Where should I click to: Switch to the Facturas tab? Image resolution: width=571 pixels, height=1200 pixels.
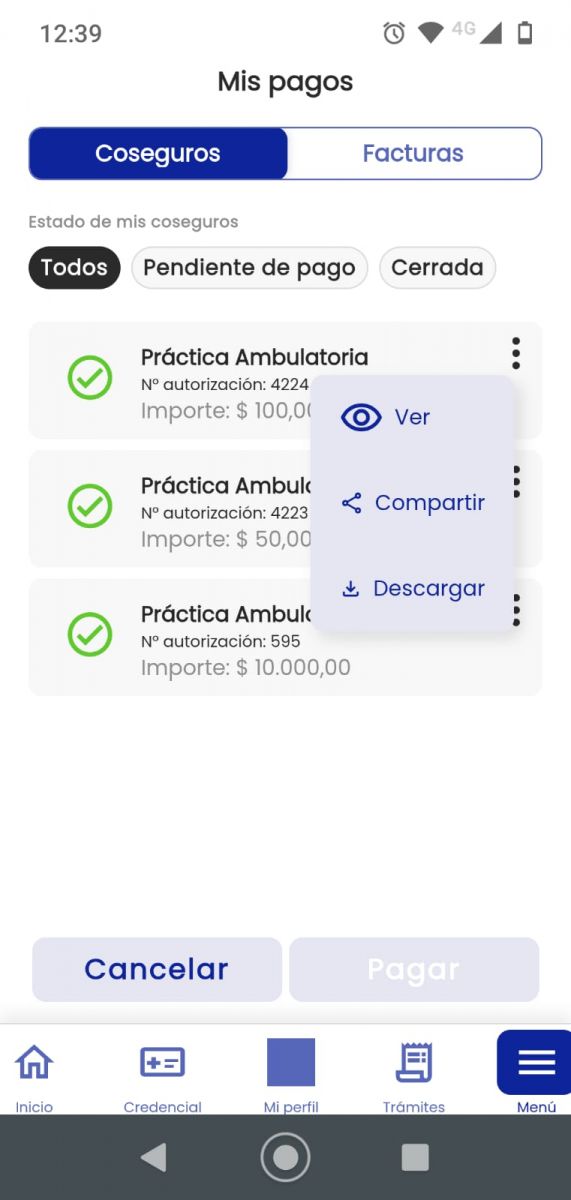tap(414, 153)
